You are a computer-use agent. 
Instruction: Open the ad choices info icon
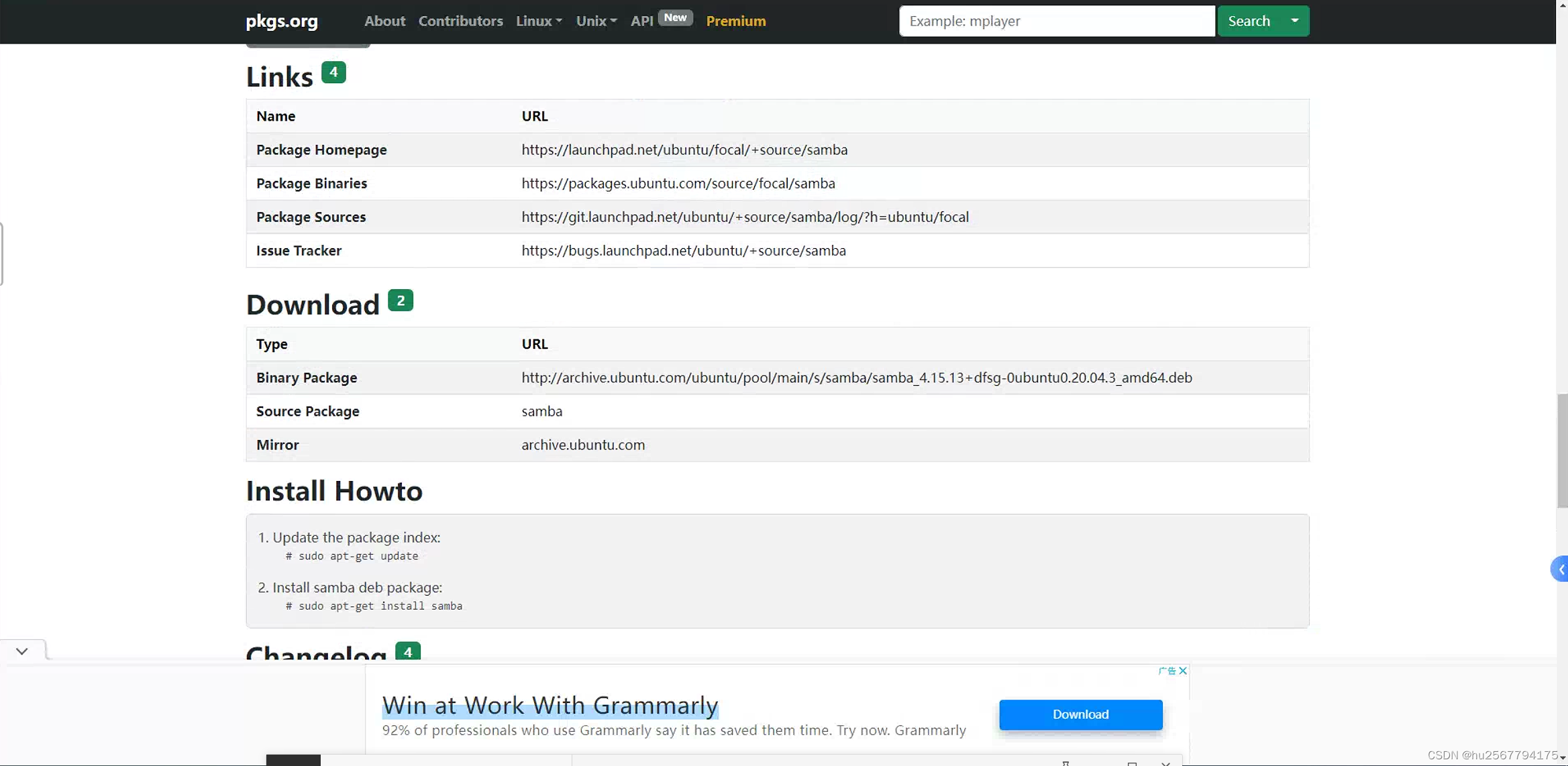click(x=1167, y=671)
